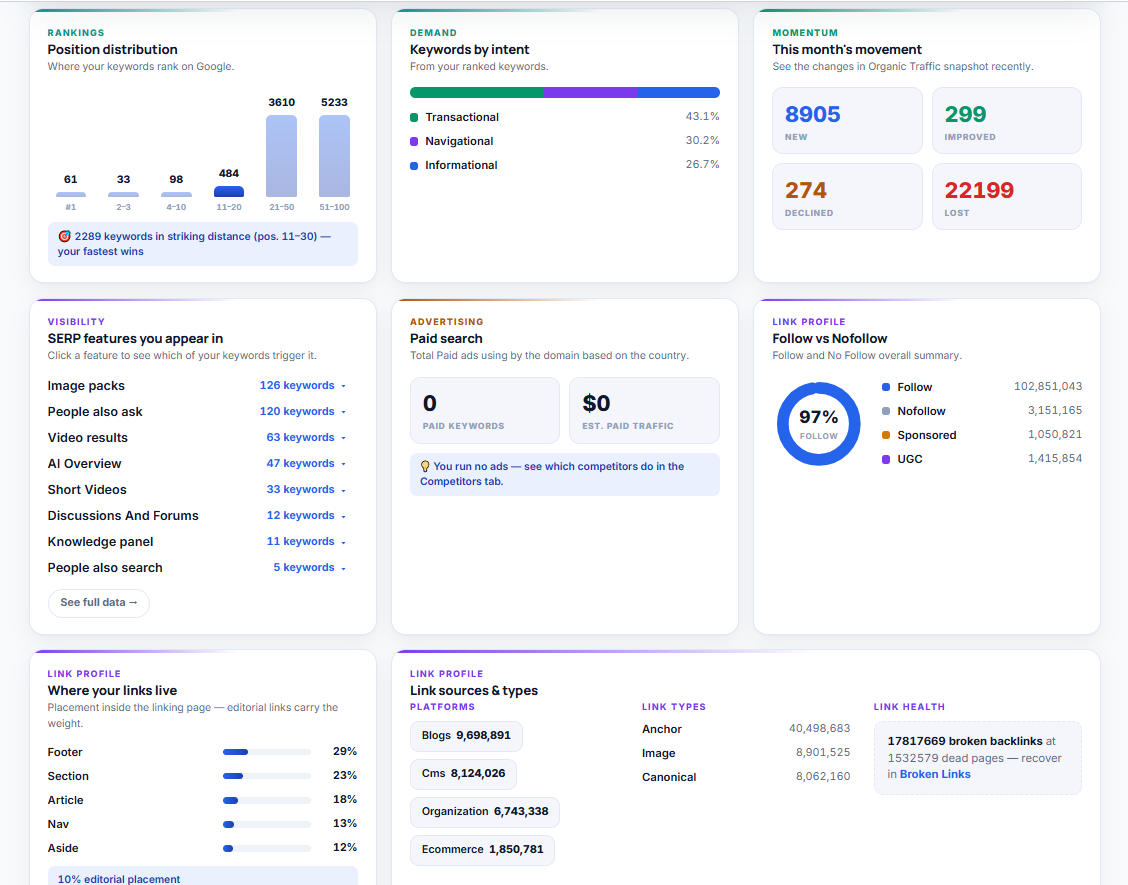1128x885 pixels.
Task: Click the 2–3 position bar with 33
Action: click(x=124, y=194)
